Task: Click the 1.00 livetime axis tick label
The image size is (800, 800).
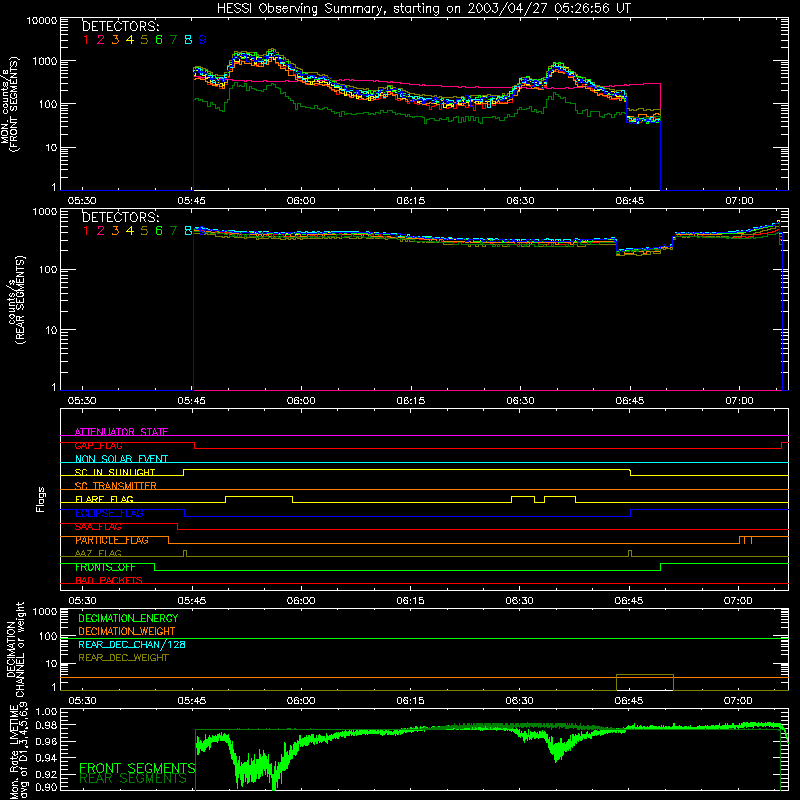Action: 46,711
